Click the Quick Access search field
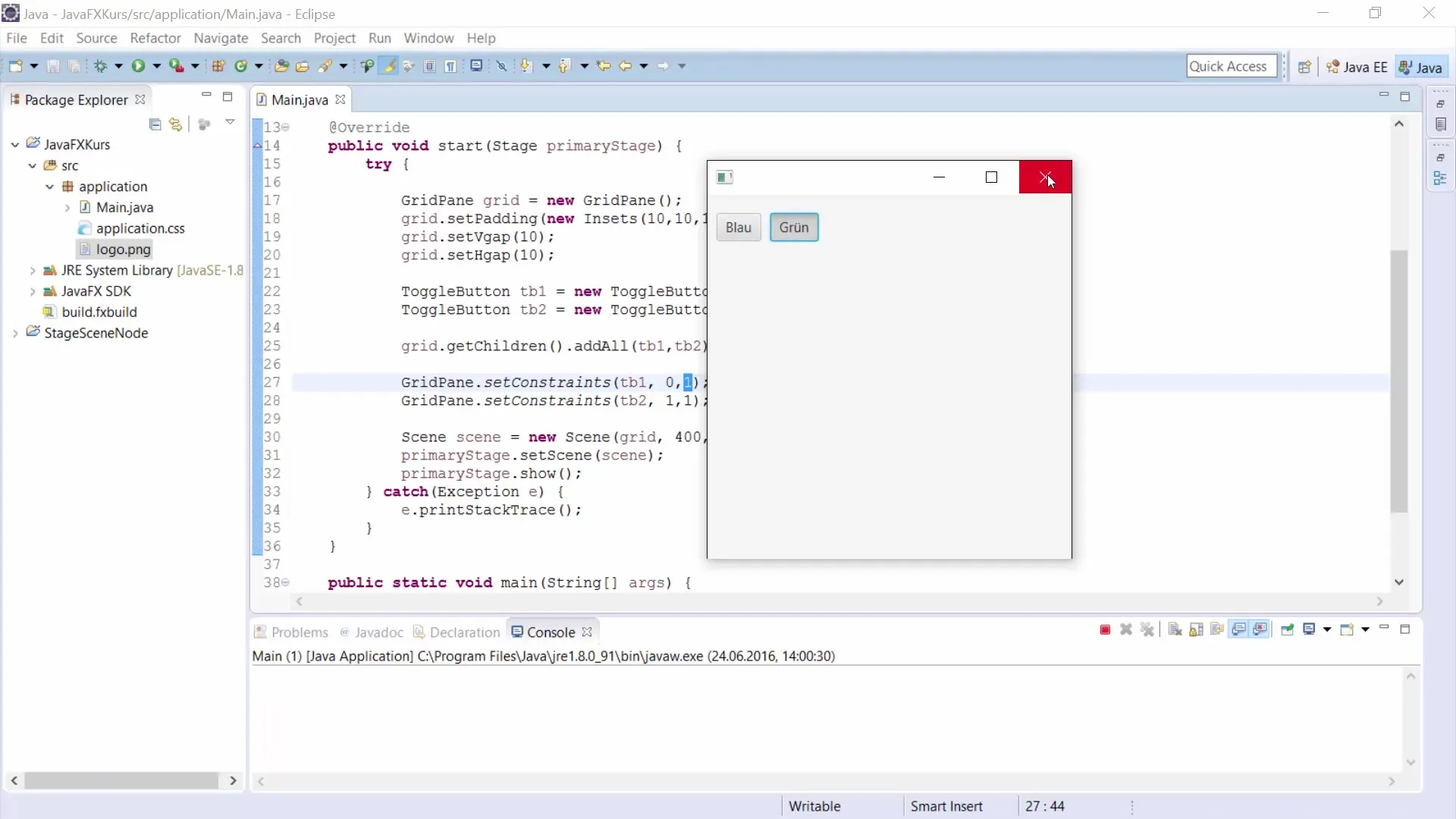The image size is (1456, 819). [x=1232, y=66]
